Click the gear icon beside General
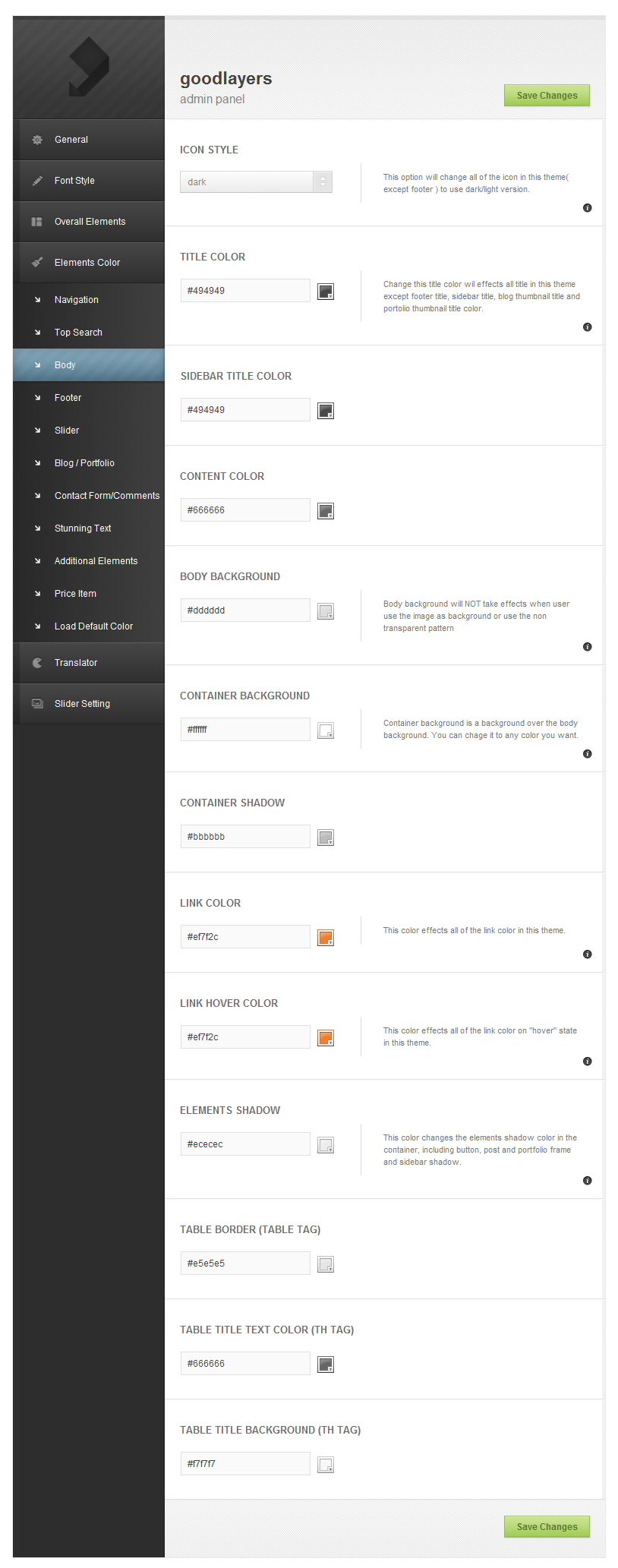The width and height of the screenshot is (618, 1568). [37, 140]
